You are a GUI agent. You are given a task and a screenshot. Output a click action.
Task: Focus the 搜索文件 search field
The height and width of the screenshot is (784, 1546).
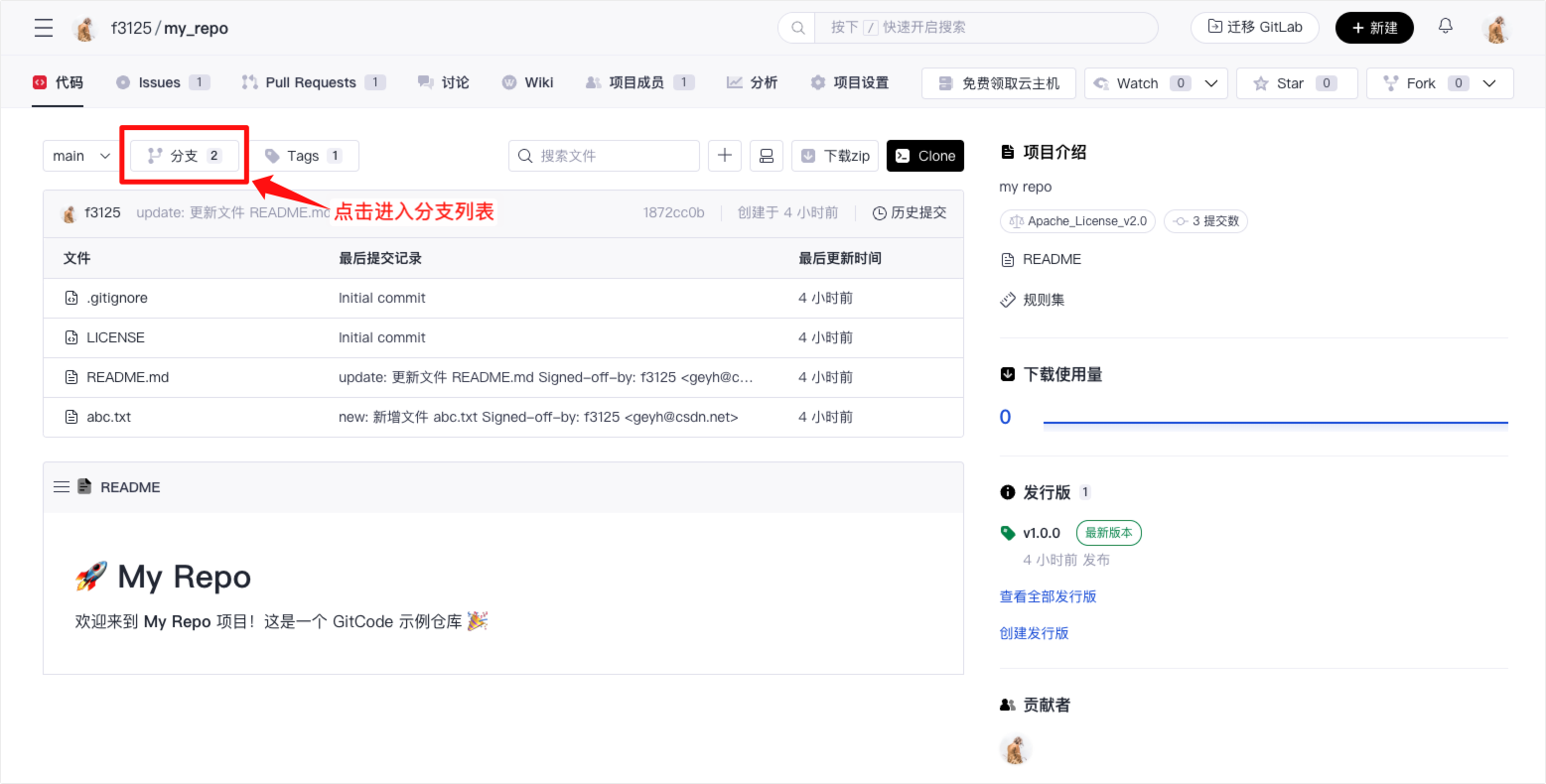[614, 156]
